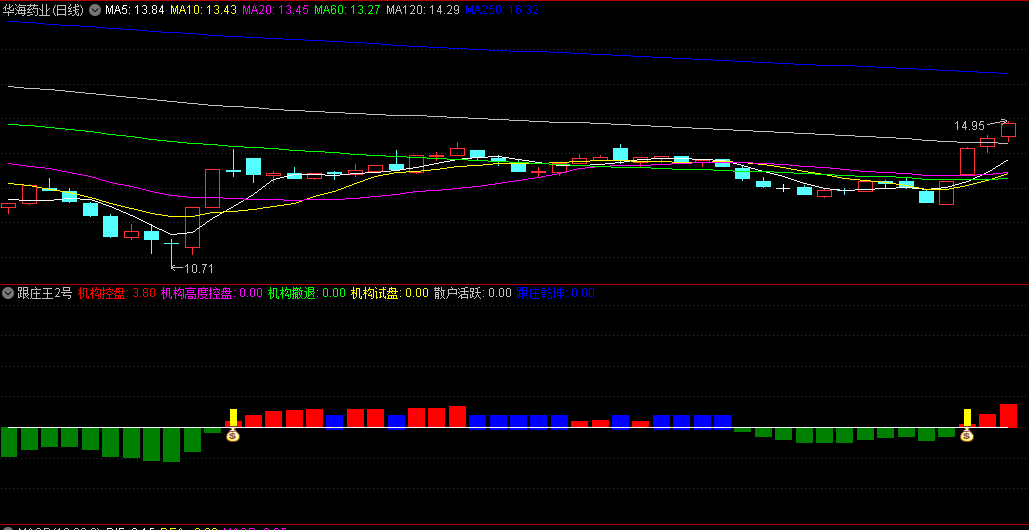Select the final candlestick near 14.95
1029x530 pixels.
(x=1009, y=130)
